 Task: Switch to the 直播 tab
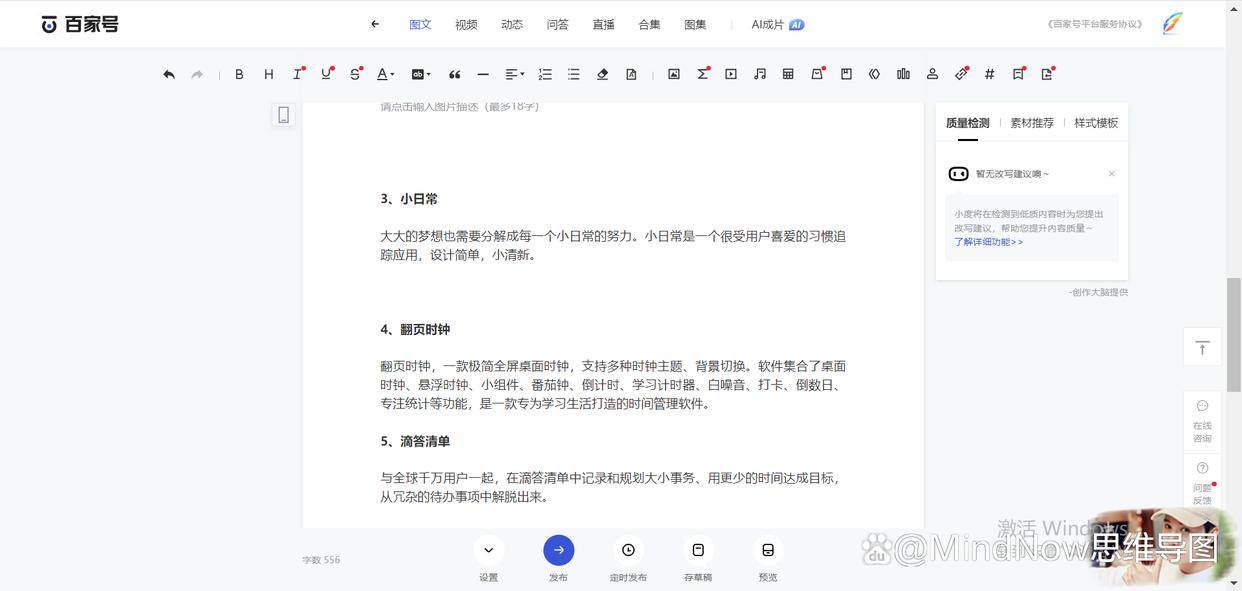point(604,24)
